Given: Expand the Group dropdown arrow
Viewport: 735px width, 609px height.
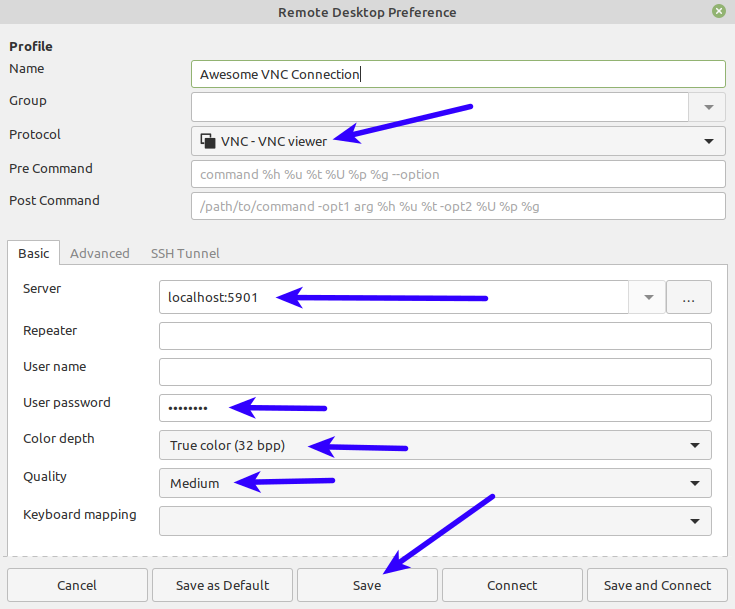Looking at the screenshot, I should [x=708, y=107].
